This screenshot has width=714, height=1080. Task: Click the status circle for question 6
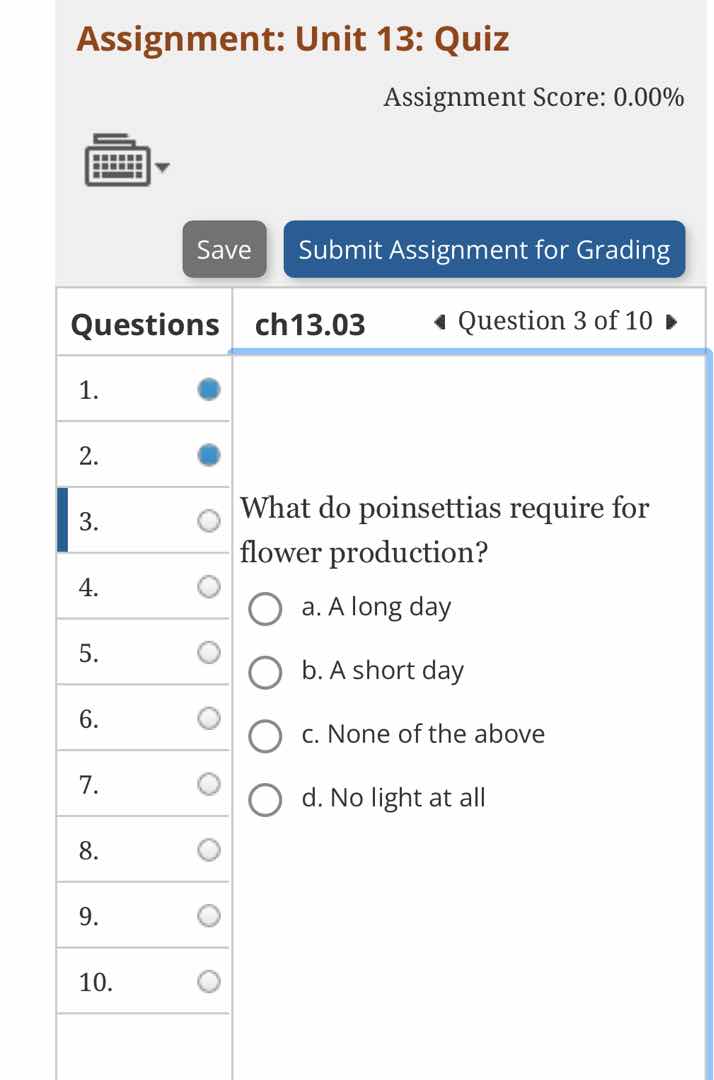point(208,718)
